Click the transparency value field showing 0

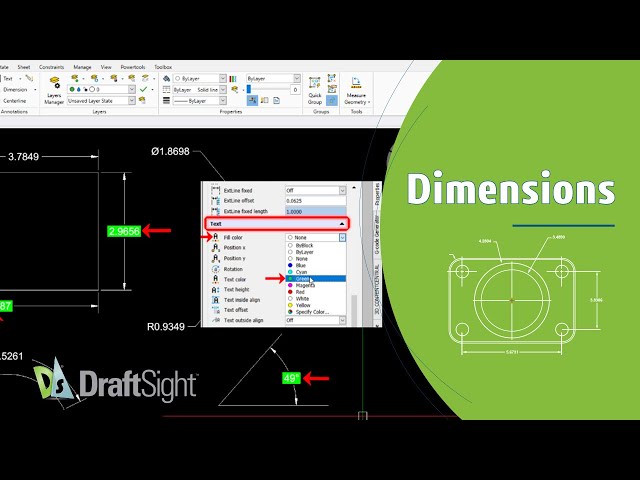pos(296,89)
